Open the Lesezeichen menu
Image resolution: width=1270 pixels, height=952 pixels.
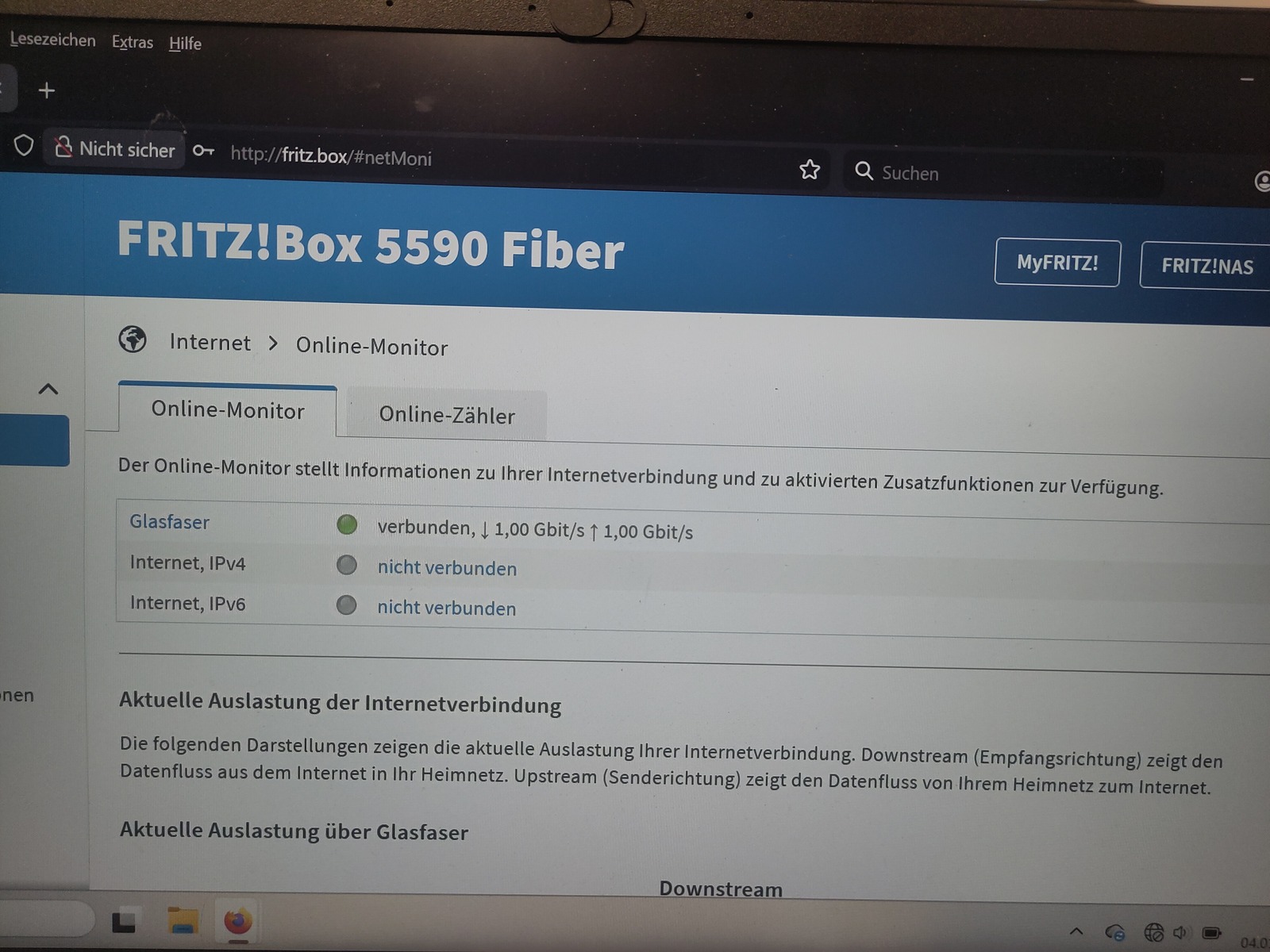(52, 40)
